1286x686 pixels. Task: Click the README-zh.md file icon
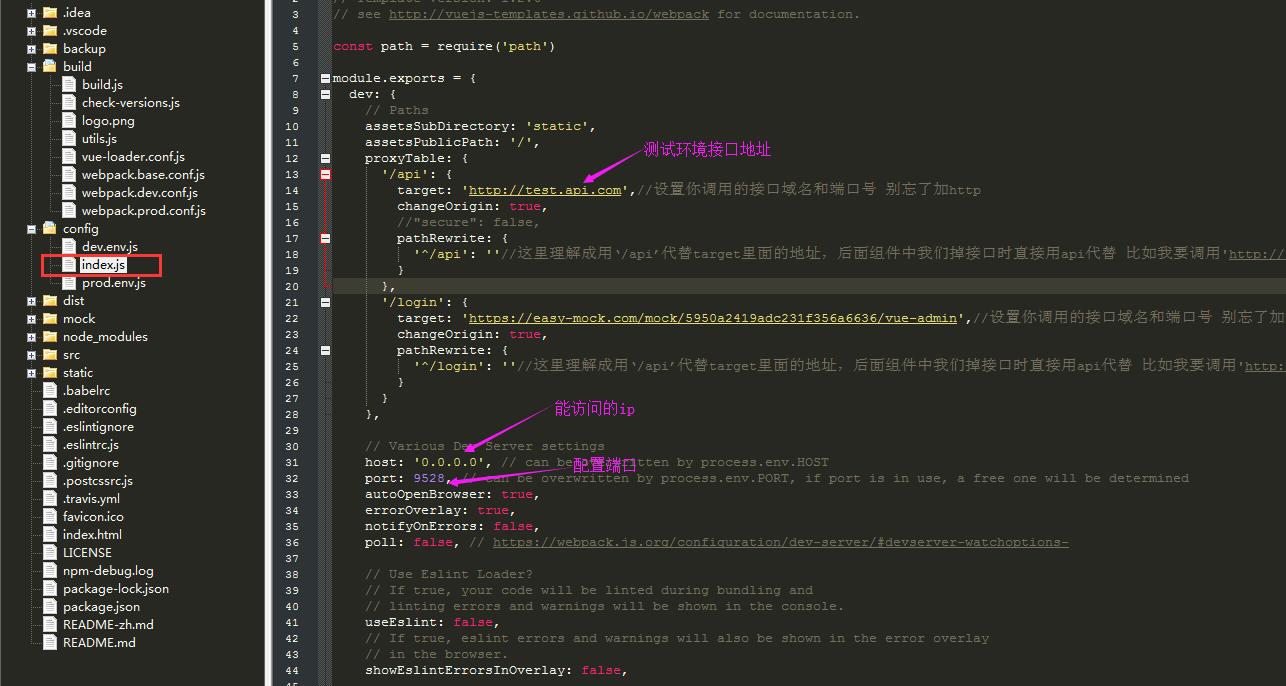pyautogui.click(x=49, y=624)
